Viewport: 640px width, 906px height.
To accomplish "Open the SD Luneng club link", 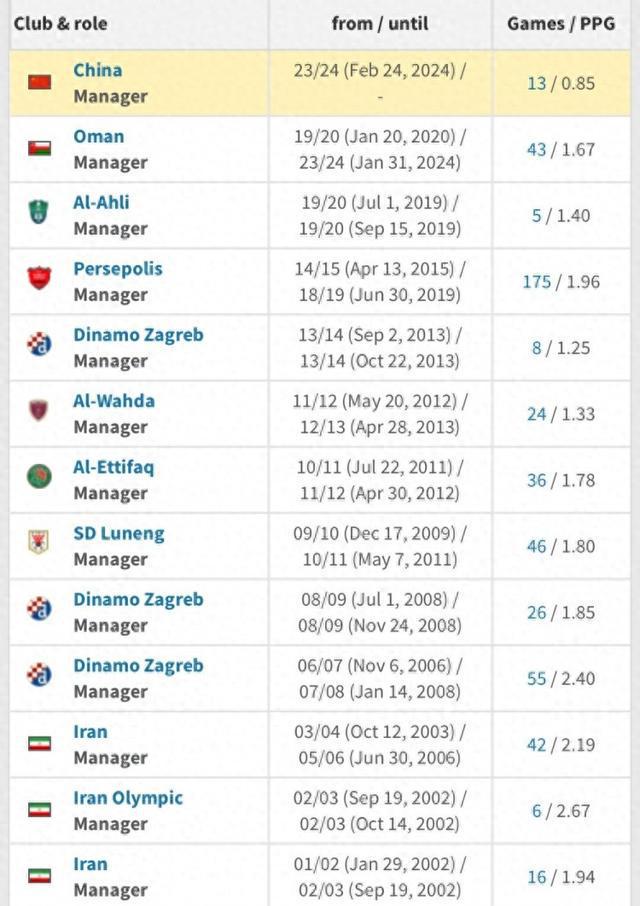I will point(119,533).
